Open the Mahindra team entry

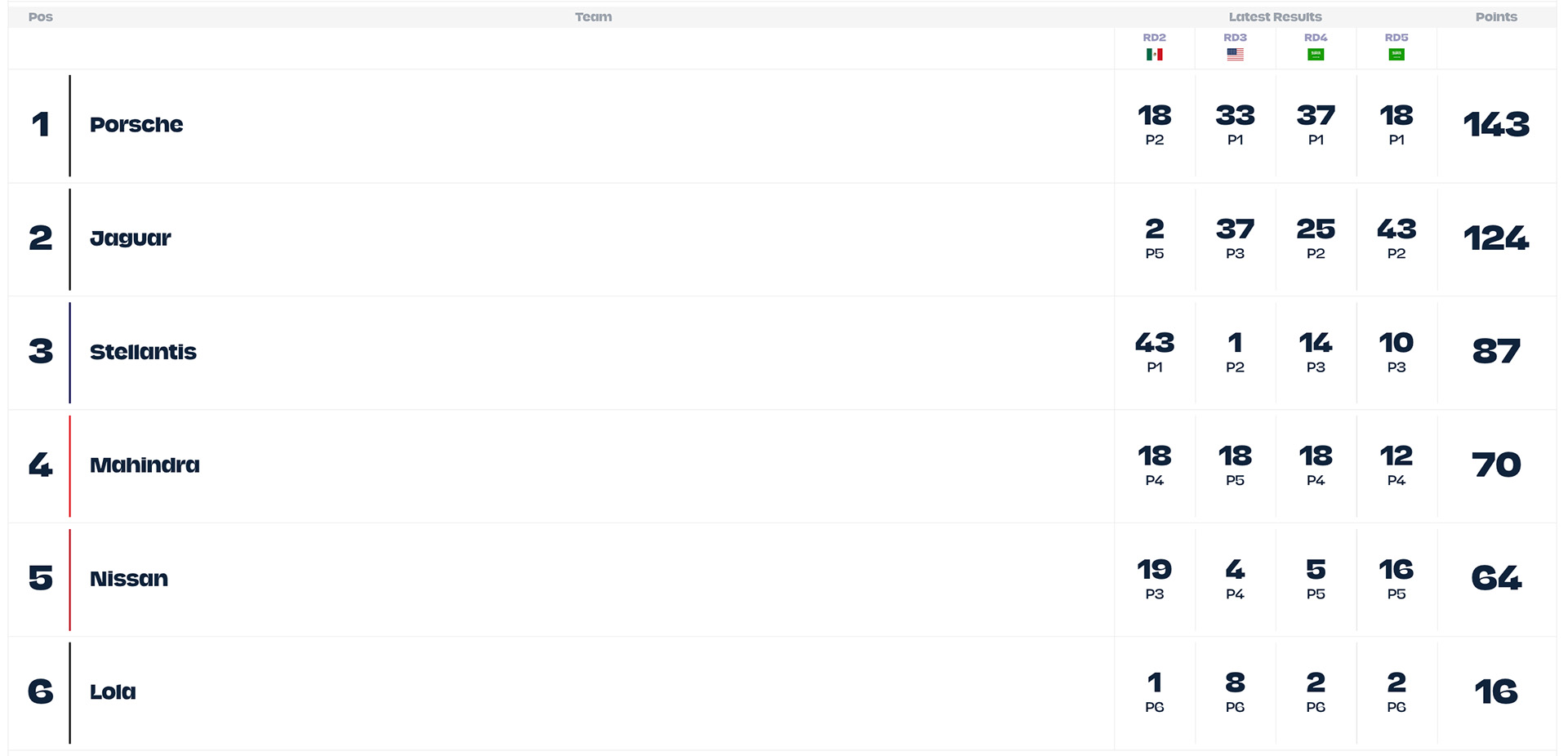[x=145, y=465]
